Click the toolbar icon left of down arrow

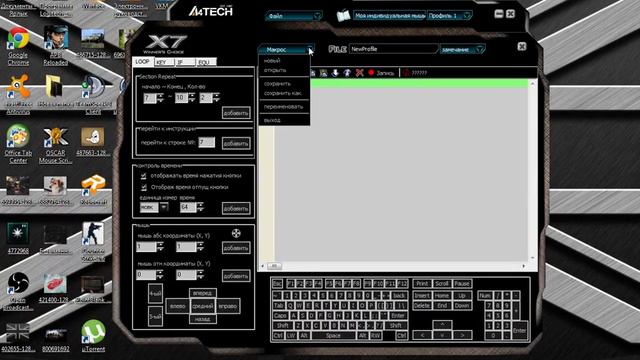[323, 73]
